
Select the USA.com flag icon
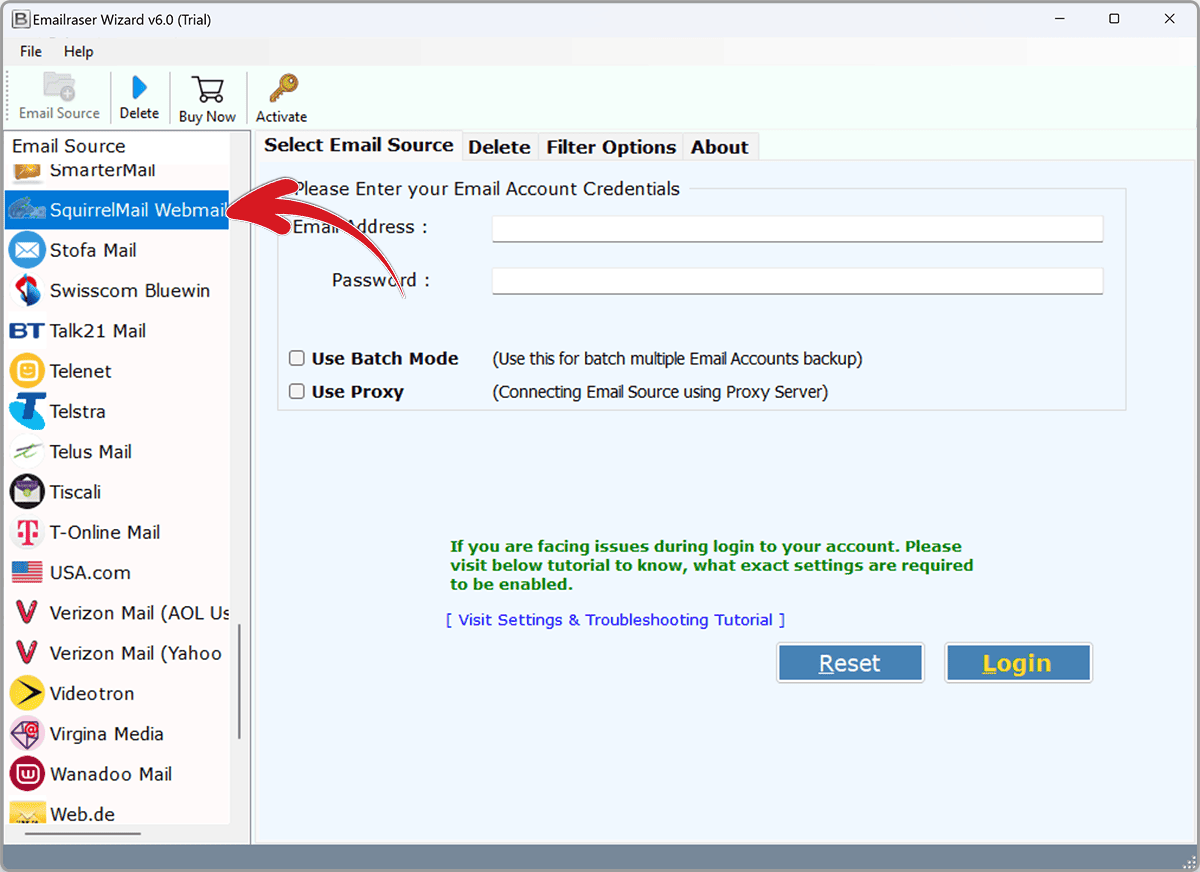(27, 573)
